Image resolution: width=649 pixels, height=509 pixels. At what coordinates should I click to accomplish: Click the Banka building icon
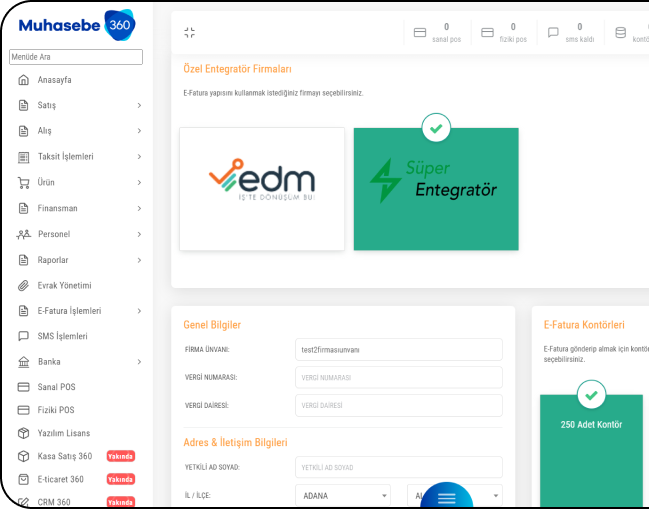point(24,362)
